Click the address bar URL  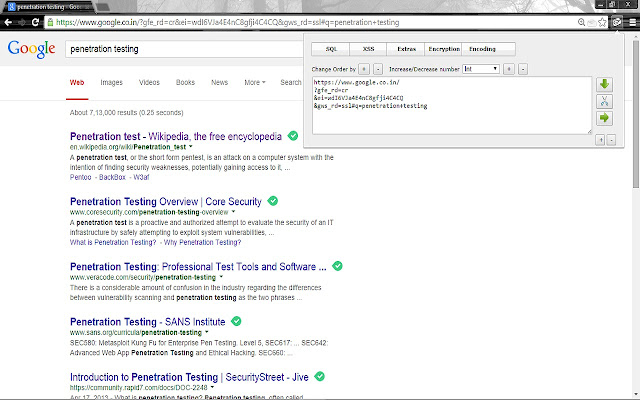pyautogui.click(x=227, y=22)
